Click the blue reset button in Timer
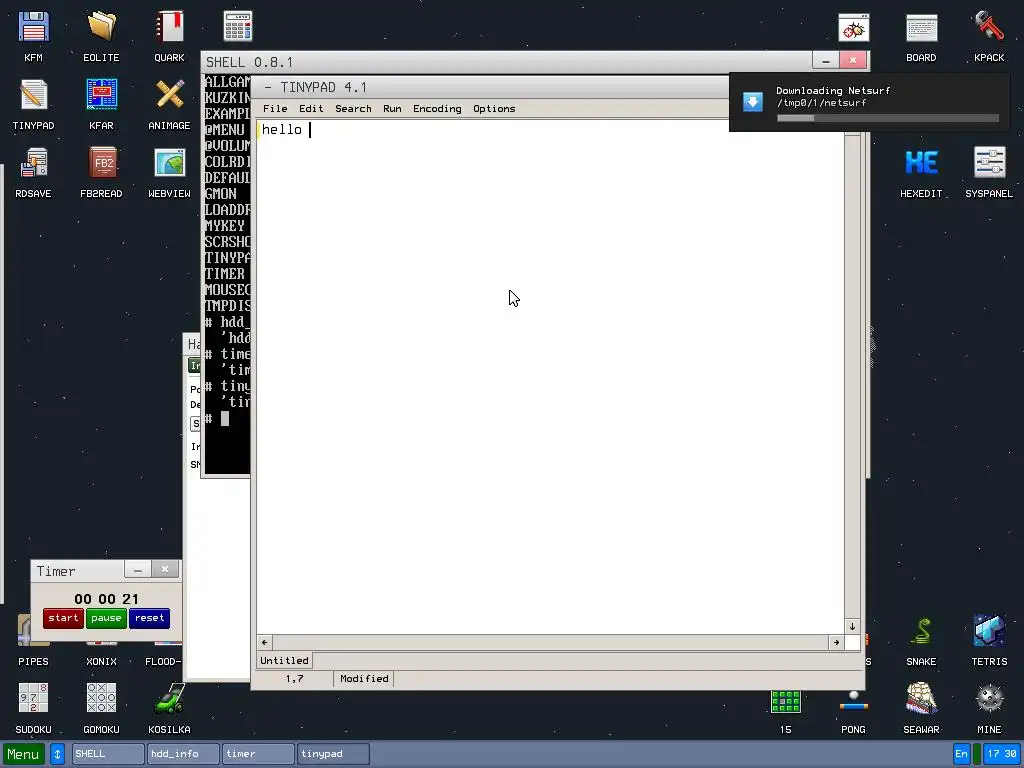Image resolution: width=1024 pixels, height=768 pixels. click(x=150, y=618)
